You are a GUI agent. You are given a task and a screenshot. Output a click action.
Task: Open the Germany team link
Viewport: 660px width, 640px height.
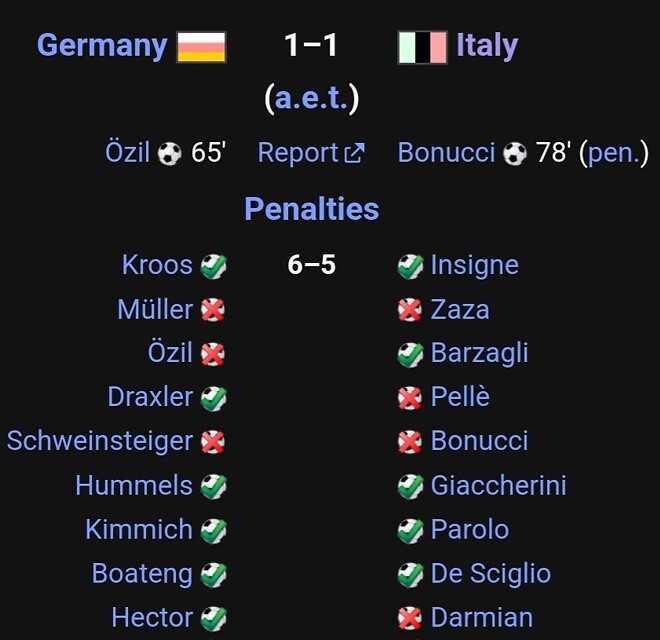(x=102, y=46)
